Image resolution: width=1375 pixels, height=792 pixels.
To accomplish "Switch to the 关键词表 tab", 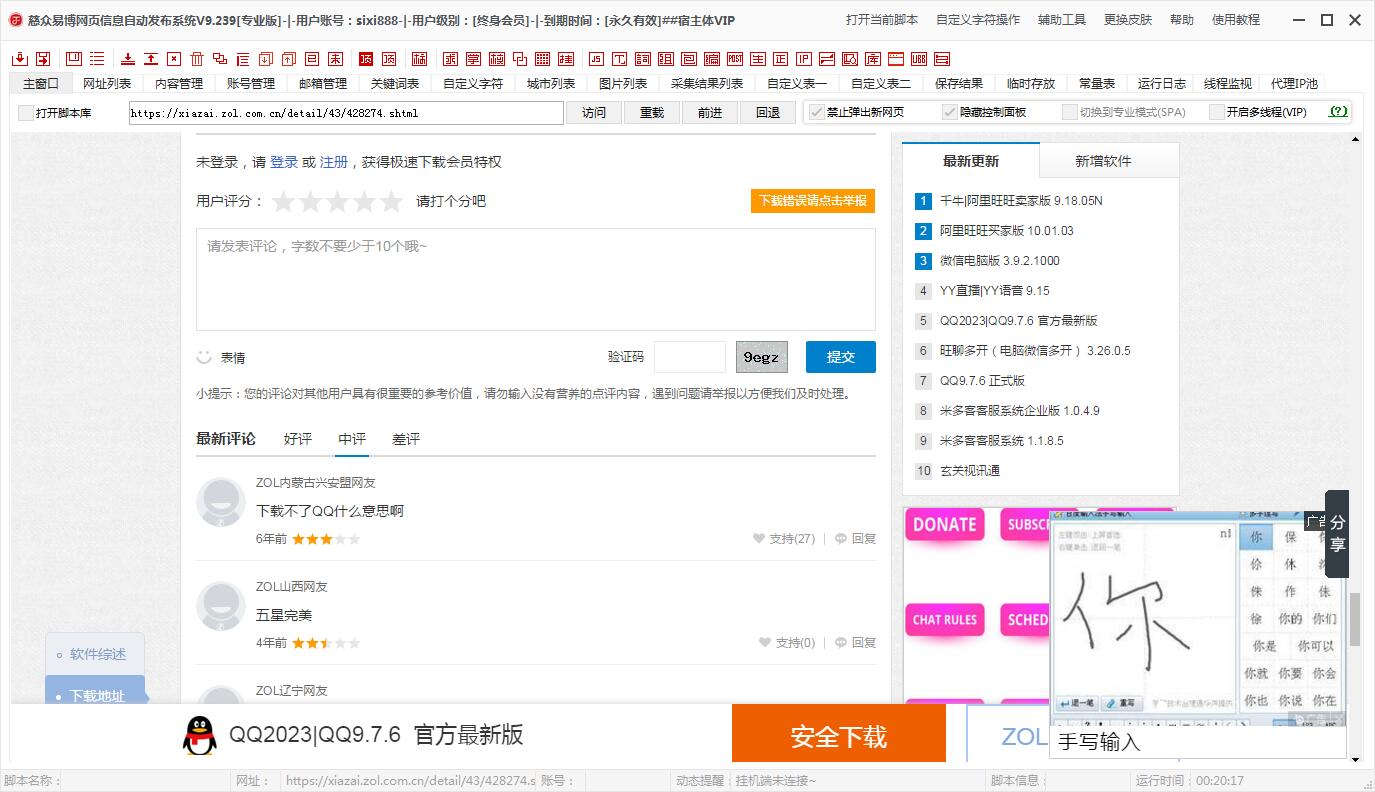I will pos(395,84).
